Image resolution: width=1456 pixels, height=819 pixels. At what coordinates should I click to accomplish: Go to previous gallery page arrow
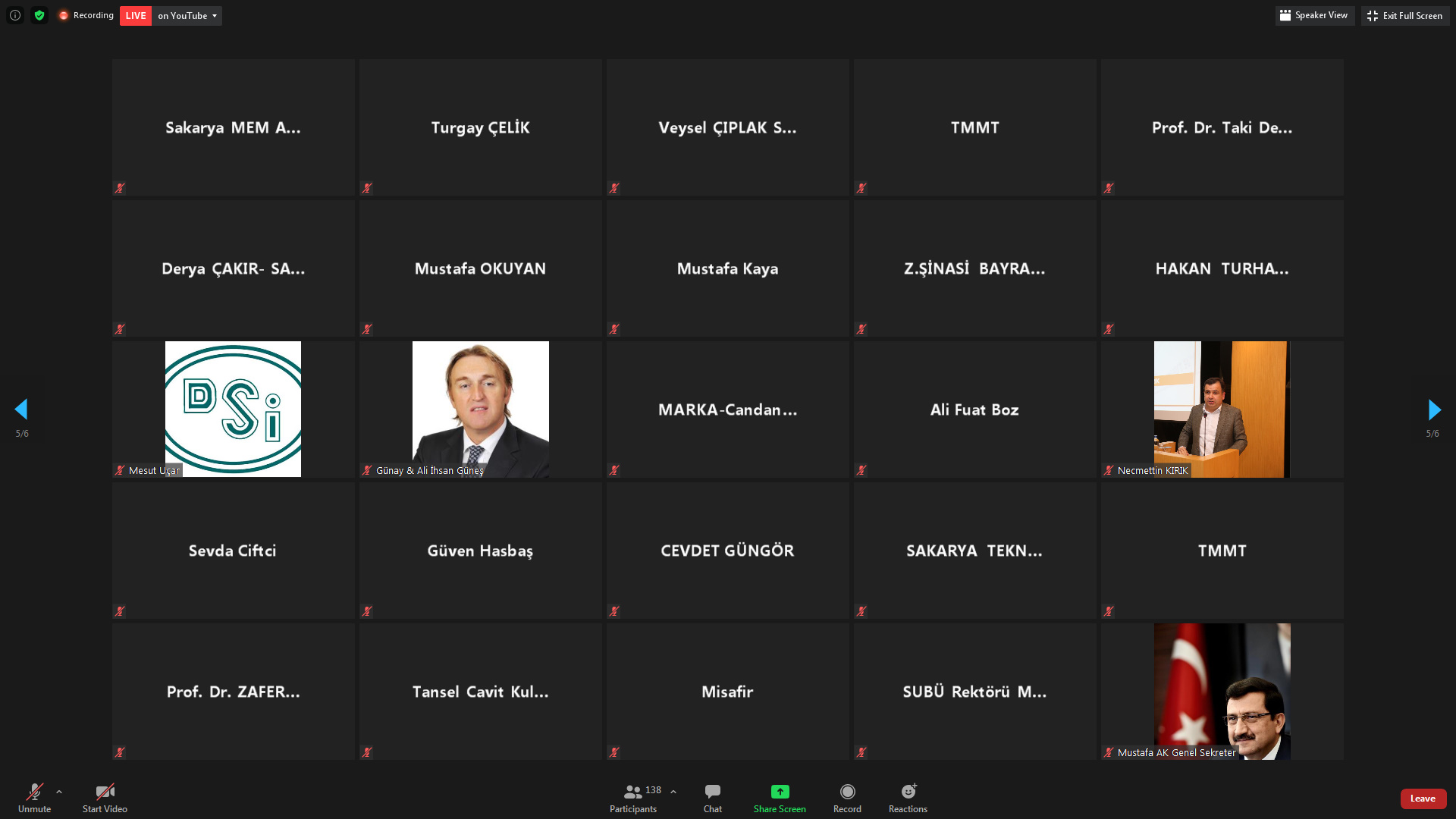click(x=21, y=410)
